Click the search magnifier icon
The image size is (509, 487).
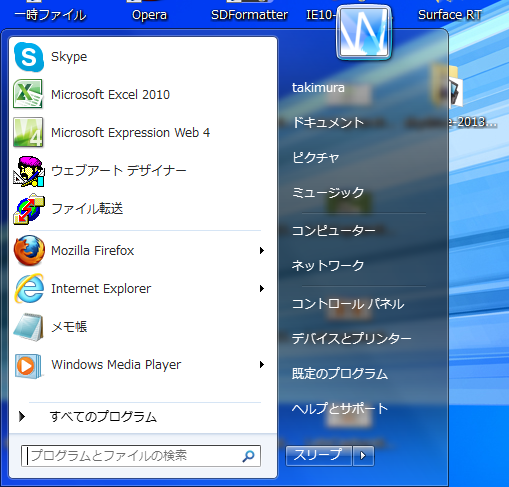(x=248, y=456)
